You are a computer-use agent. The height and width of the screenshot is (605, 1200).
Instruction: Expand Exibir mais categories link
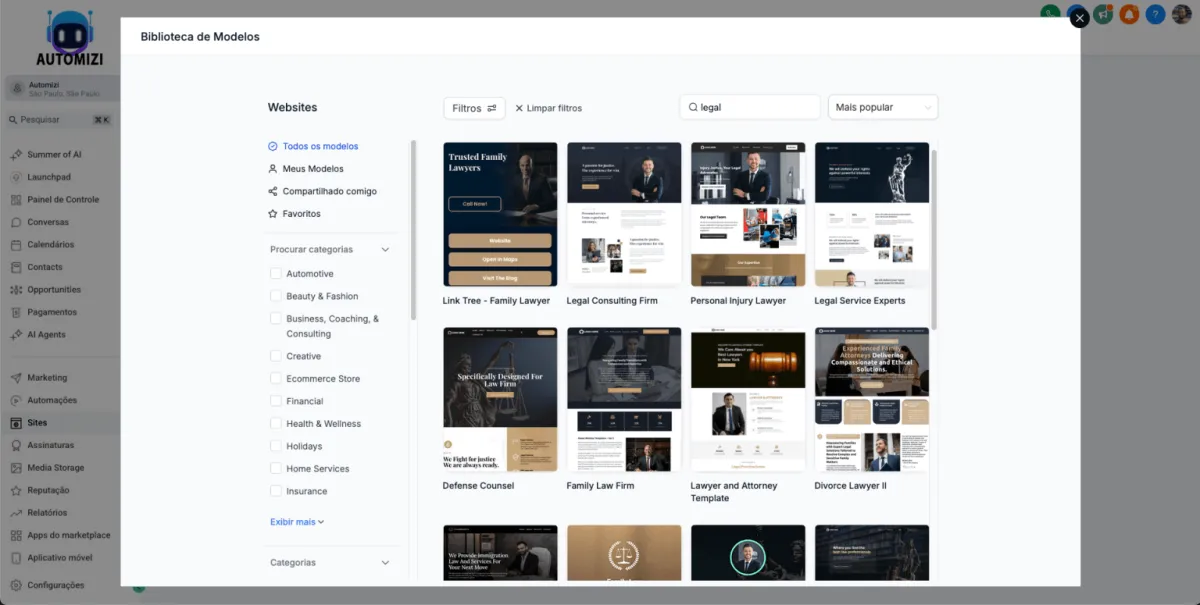[297, 522]
